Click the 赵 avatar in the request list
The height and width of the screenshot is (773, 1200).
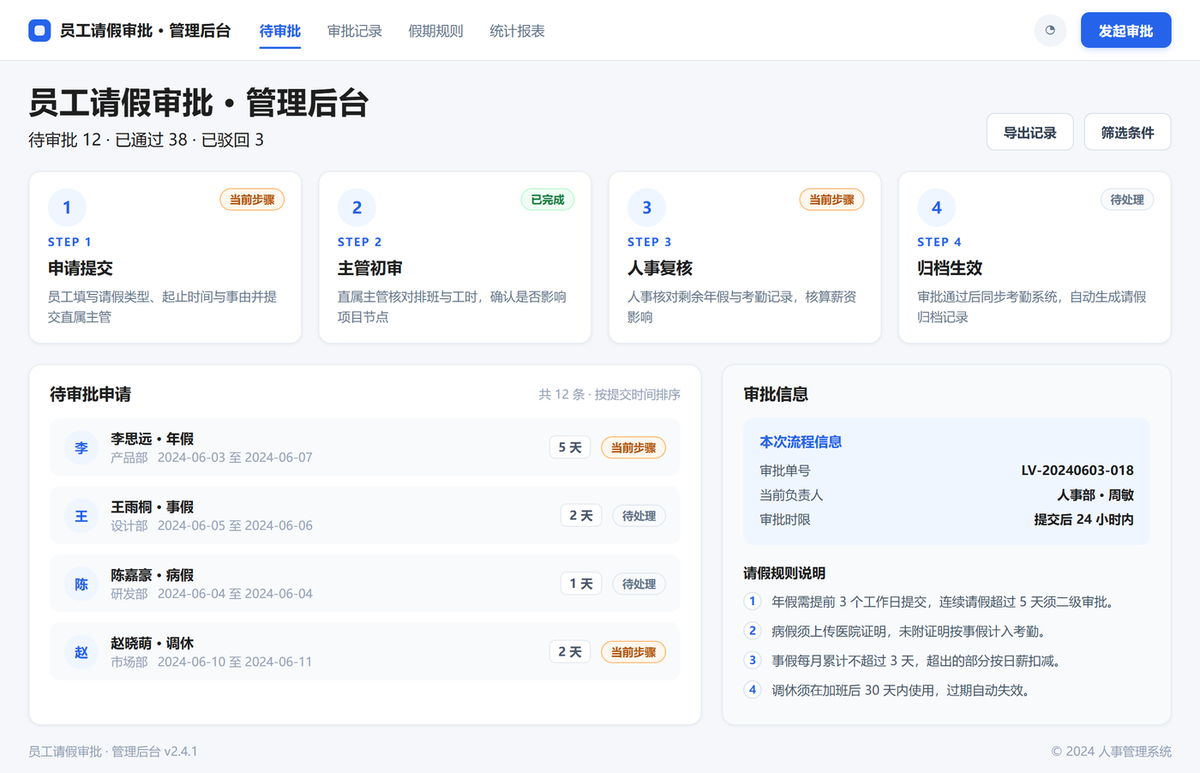tap(82, 652)
